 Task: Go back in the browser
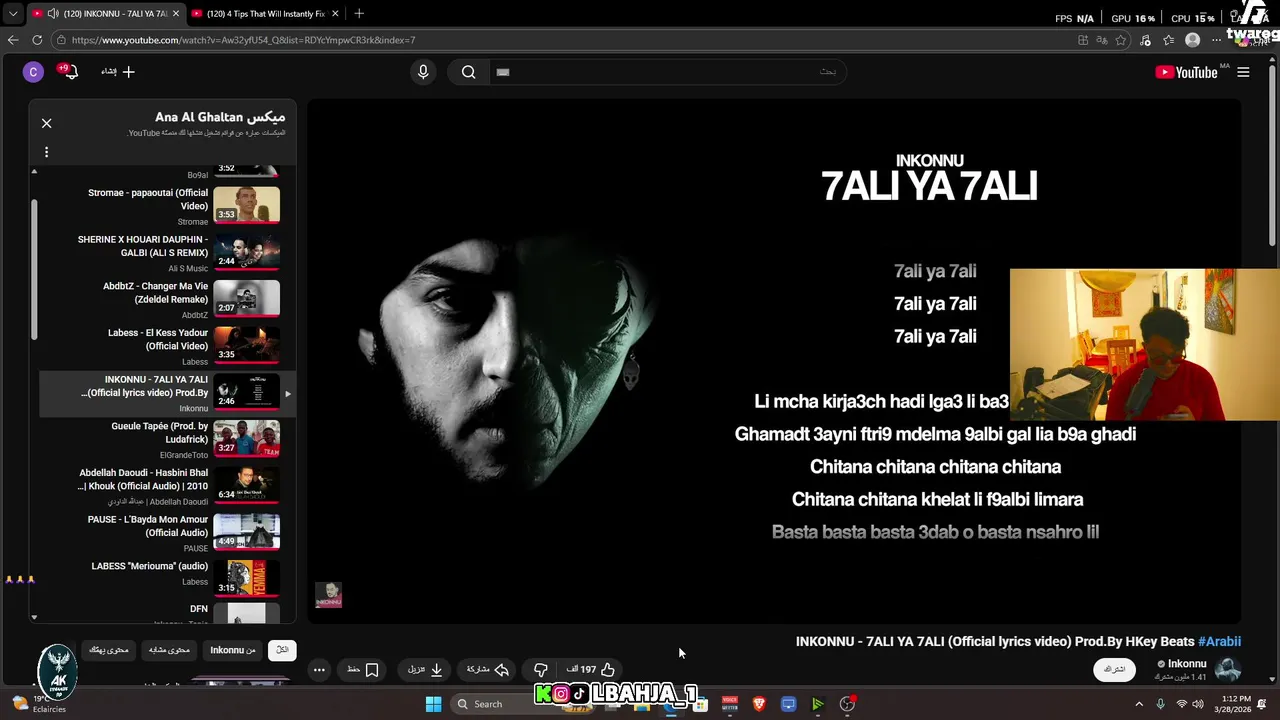(13, 40)
